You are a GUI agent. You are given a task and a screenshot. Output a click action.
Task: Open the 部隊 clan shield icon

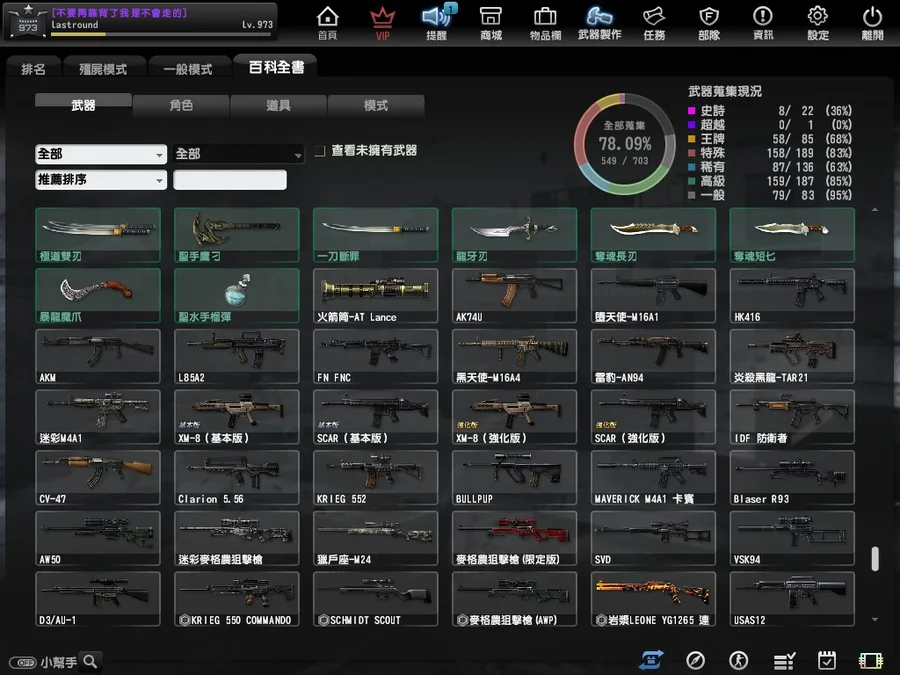[709, 23]
